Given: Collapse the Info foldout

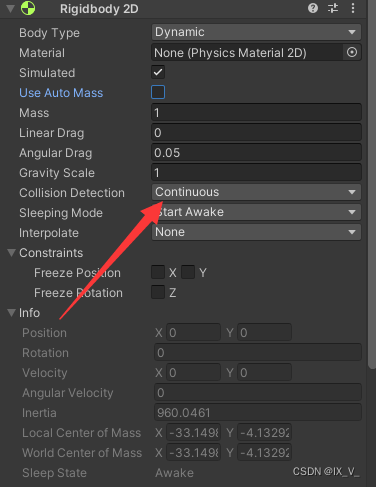Looking at the screenshot, I should (11, 313).
